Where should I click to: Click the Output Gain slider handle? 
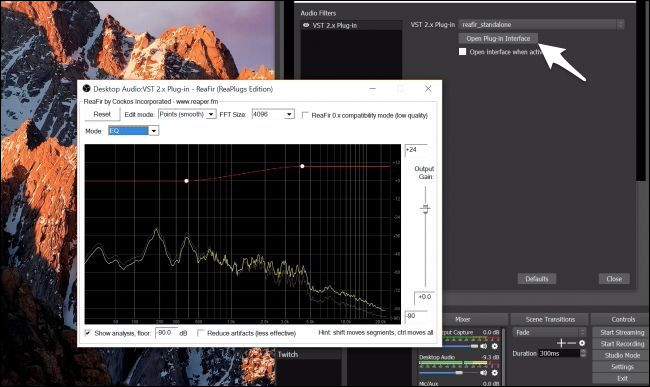point(425,208)
